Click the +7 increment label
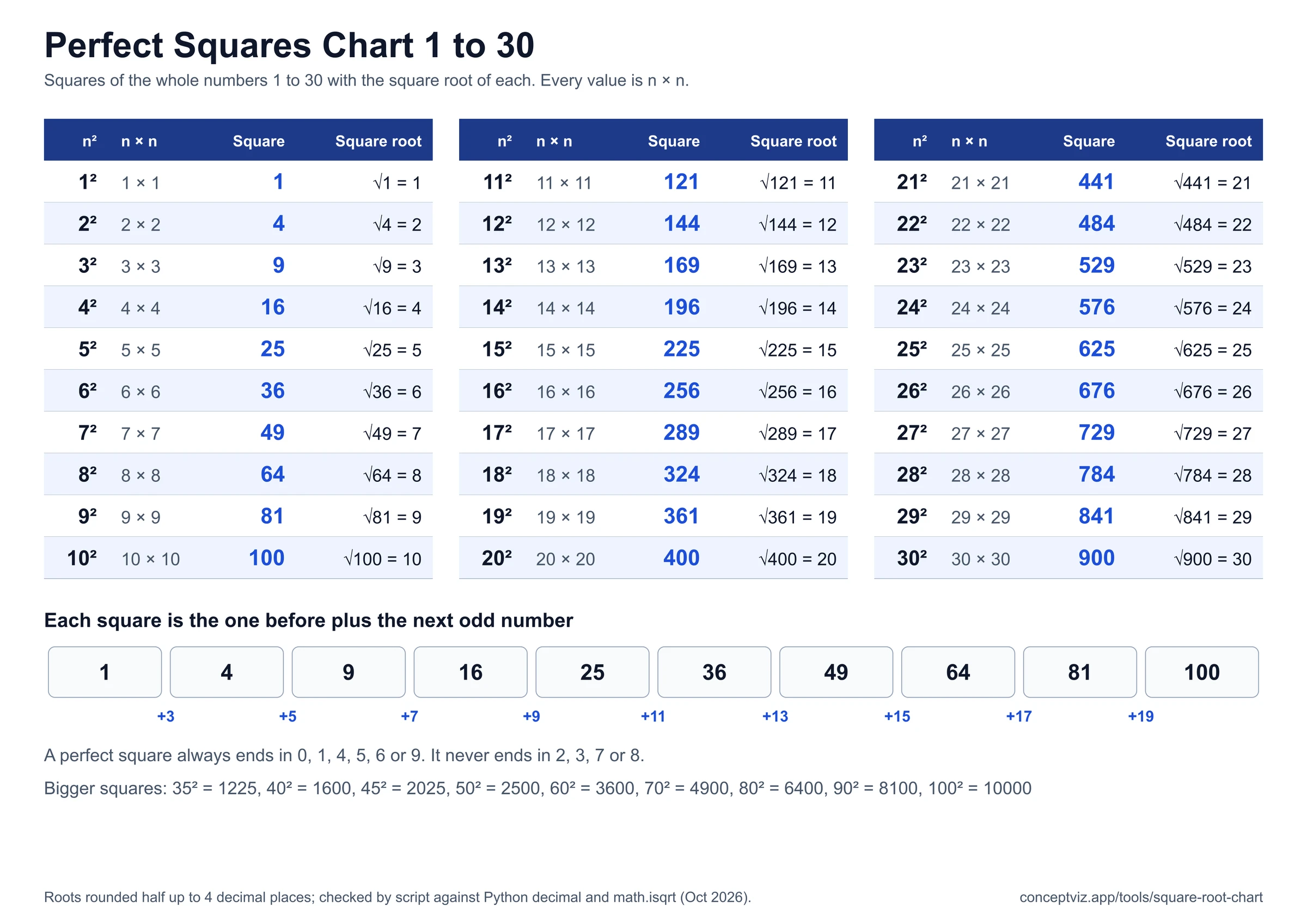This screenshot has width=1307, height=924. (410, 716)
